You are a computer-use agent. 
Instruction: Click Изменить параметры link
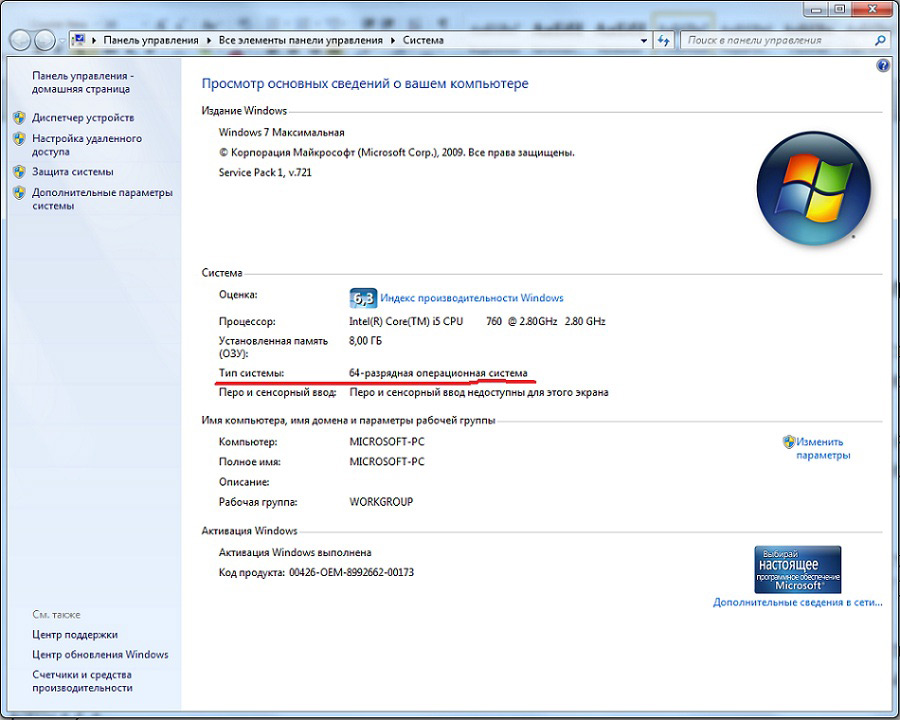coord(823,448)
